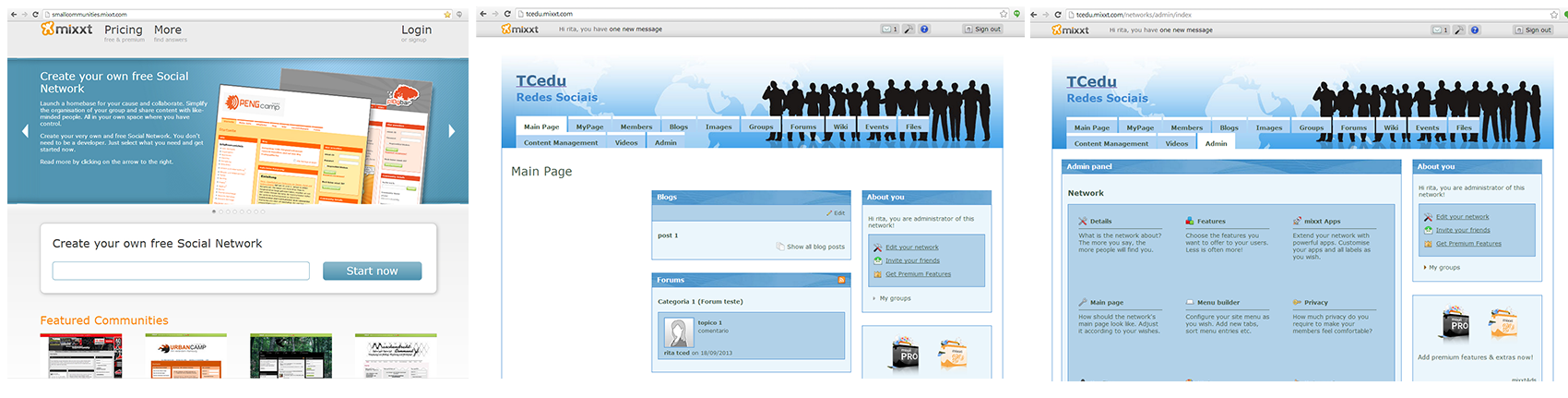The height and width of the screenshot is (398, 1568).
Task: Open the Login link on mixxt homepage
Action: (x=416, y=30)
